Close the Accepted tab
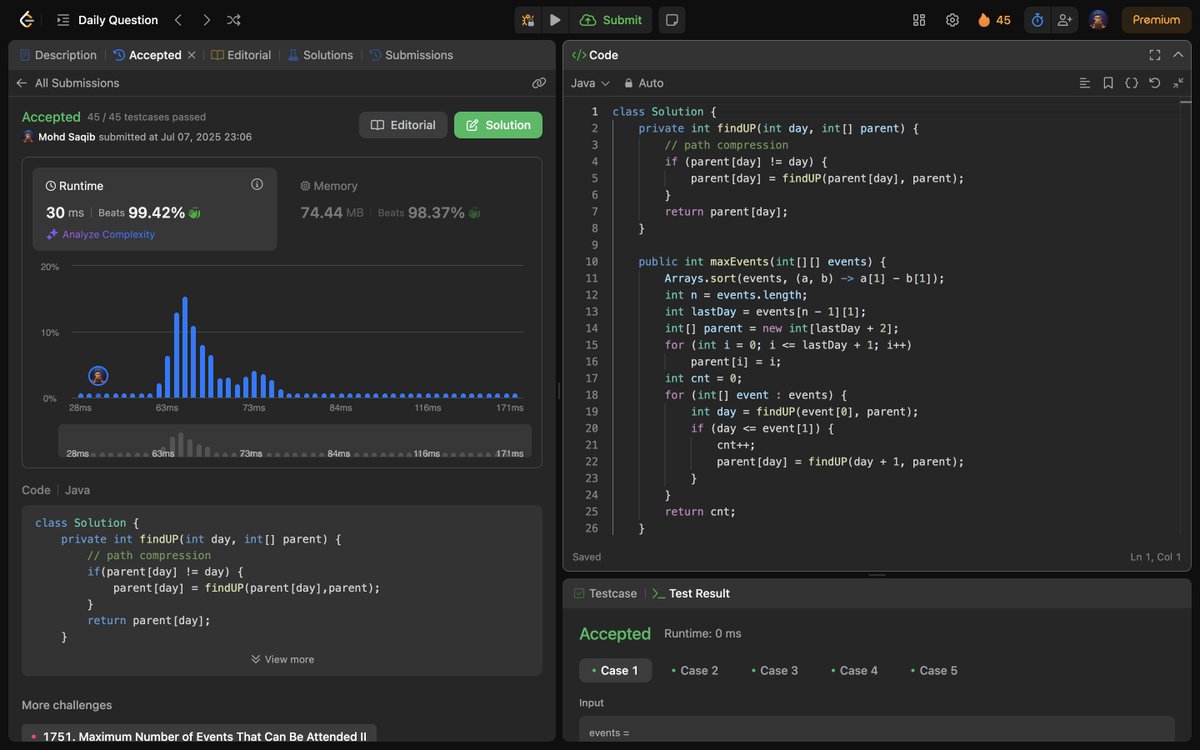This screenshot has width=1200, height=750. (x=191, y=55)
